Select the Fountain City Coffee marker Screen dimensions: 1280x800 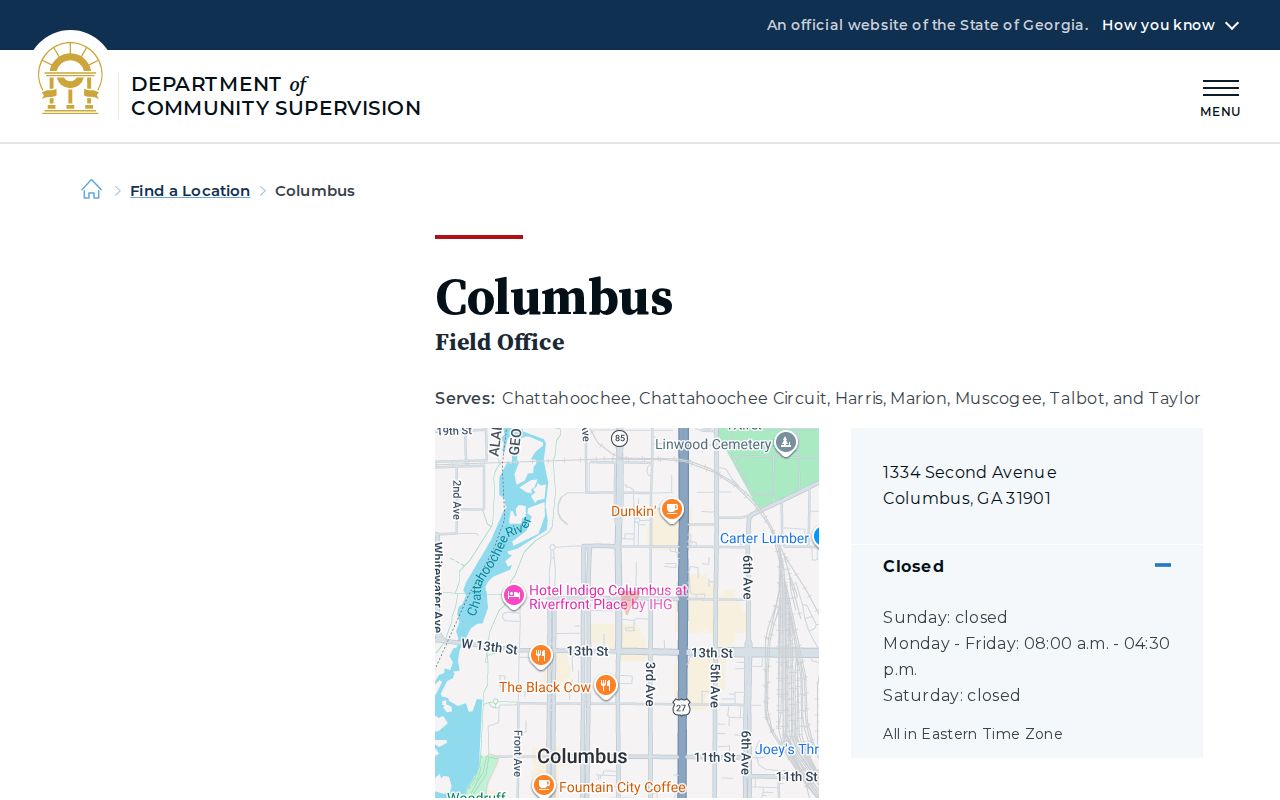pyautogui.click(x=543, y=785)
